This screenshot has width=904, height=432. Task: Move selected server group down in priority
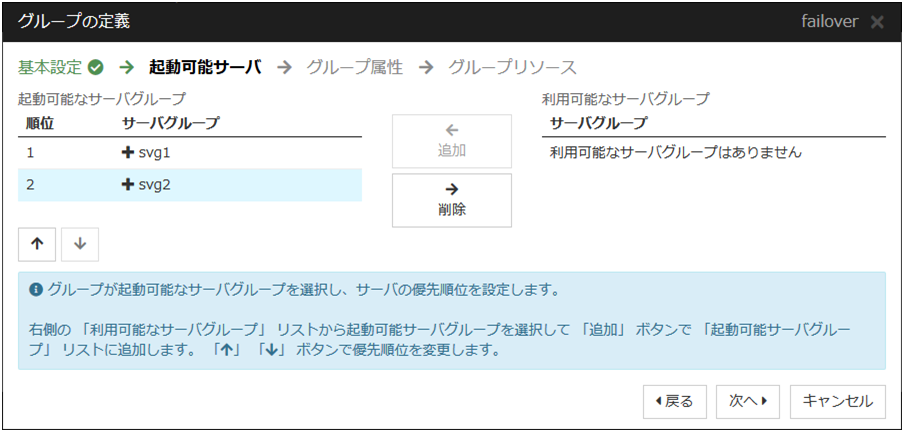80,244
